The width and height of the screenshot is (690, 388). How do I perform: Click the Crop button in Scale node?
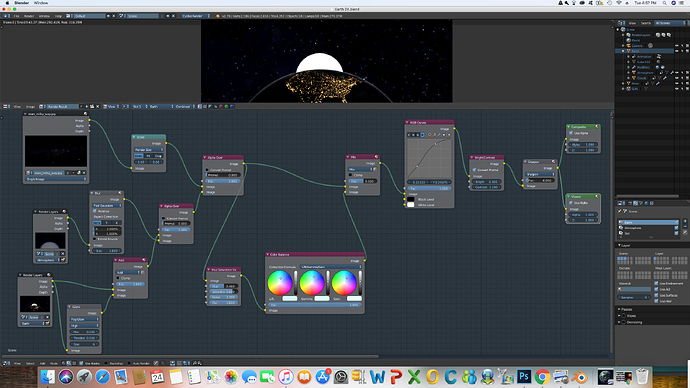[158, 156]
